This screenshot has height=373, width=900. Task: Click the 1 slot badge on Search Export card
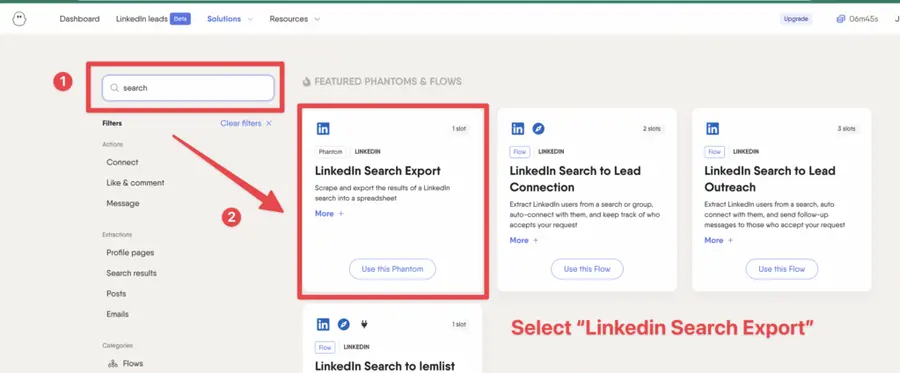459,129
